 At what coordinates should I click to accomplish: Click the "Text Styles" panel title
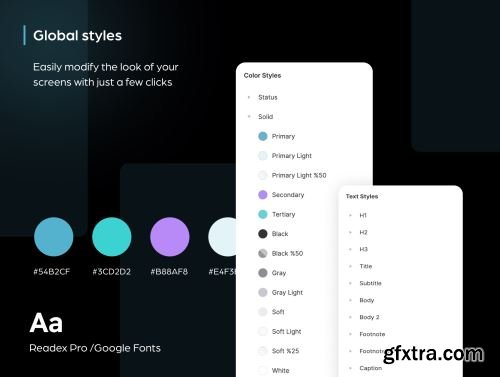click(362, 196)
